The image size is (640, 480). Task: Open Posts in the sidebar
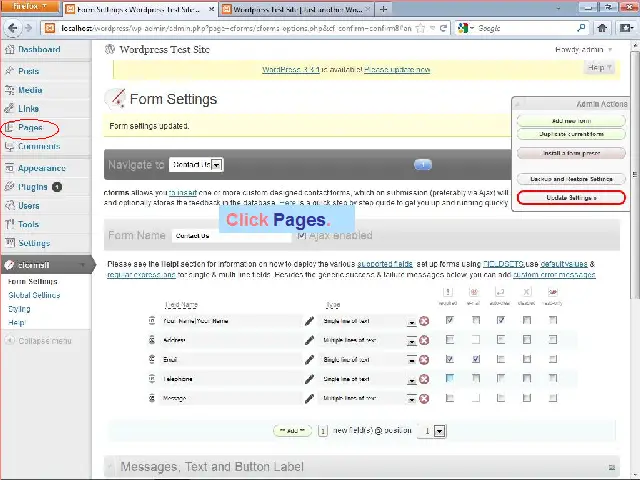(28, 71)
